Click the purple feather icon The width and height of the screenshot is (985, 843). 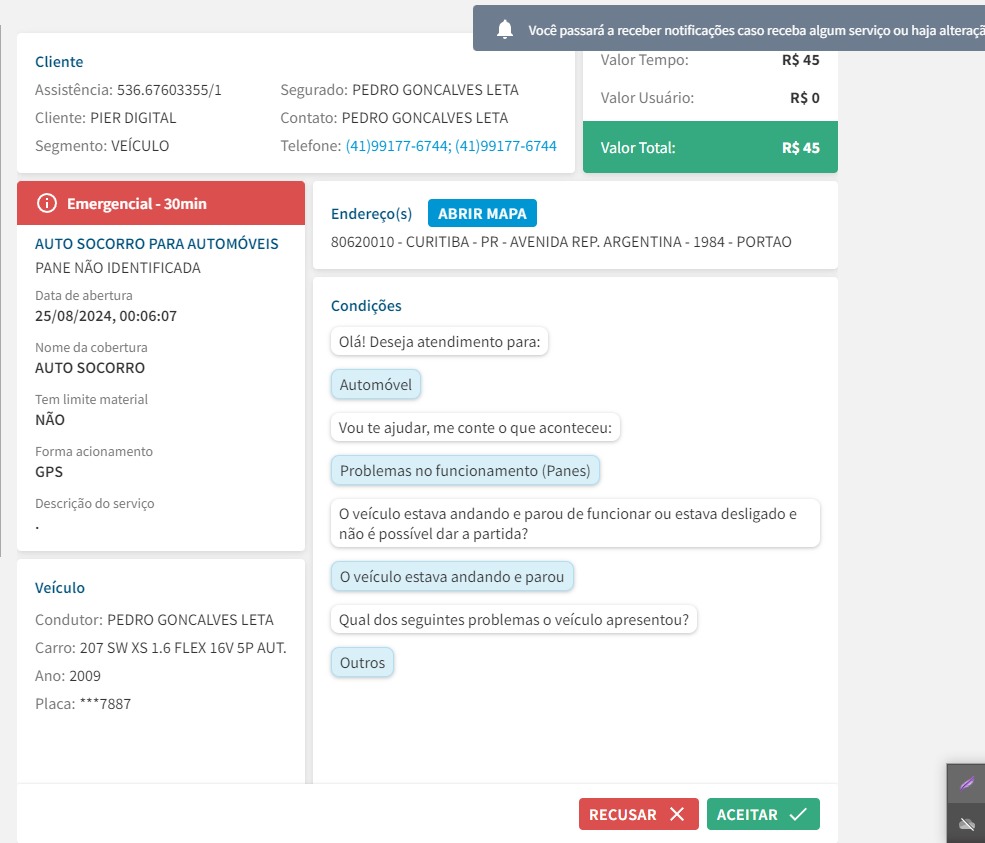[966, 783]
